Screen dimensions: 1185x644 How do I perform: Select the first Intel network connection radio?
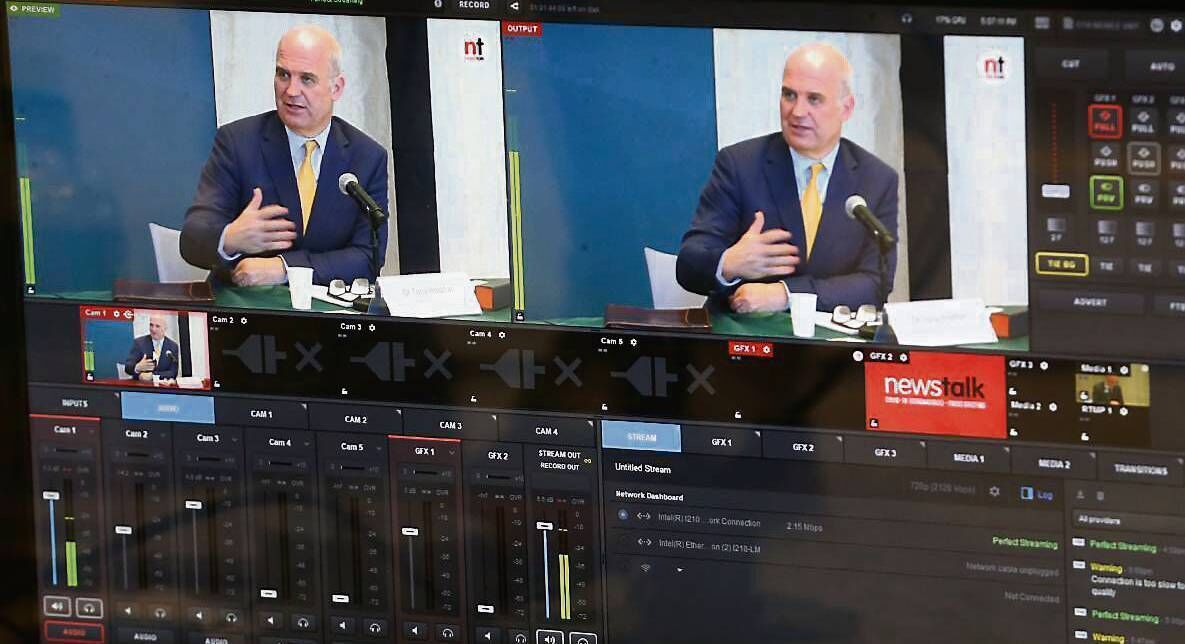tap(623, 515)
